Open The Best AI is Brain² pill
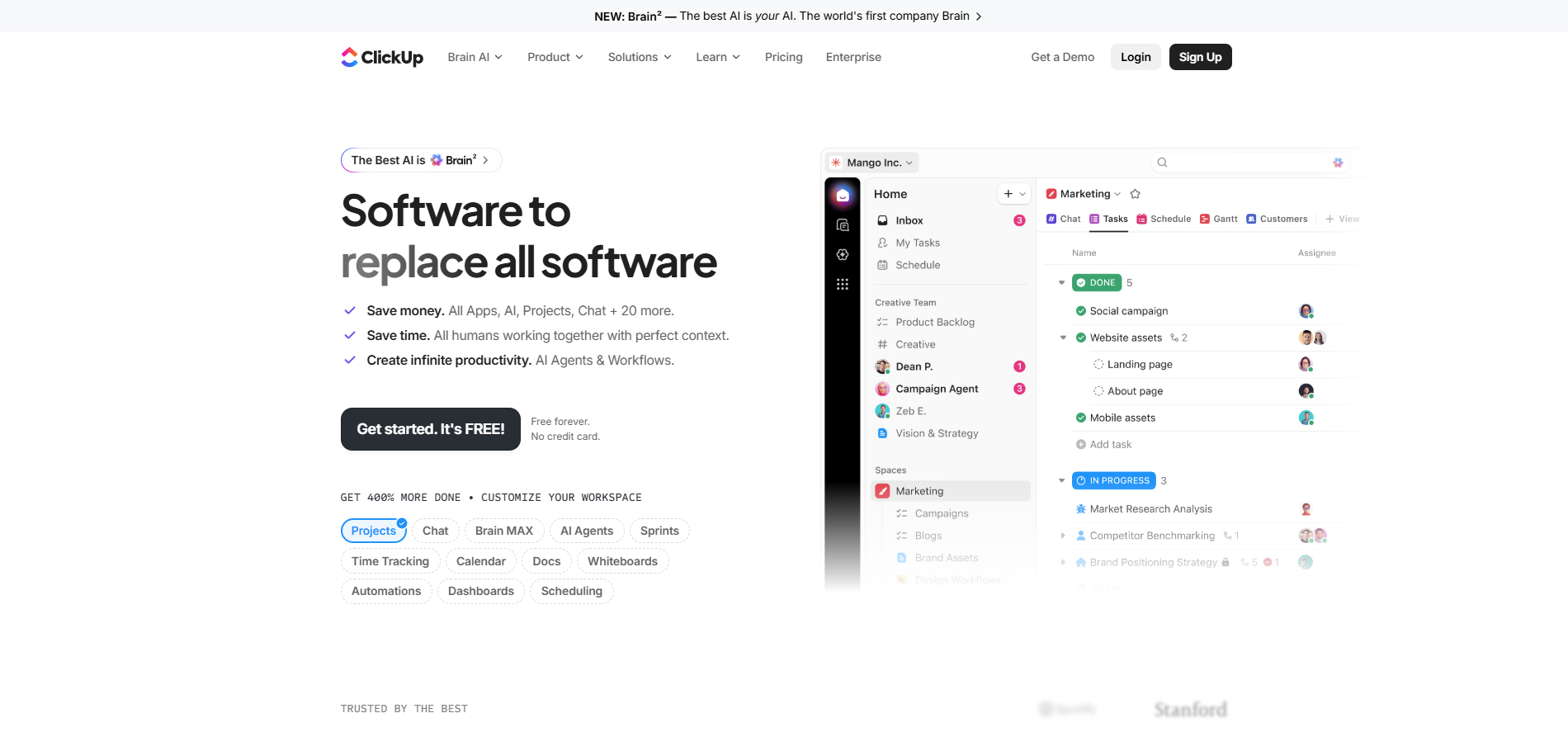 click(x=421, y=160)
